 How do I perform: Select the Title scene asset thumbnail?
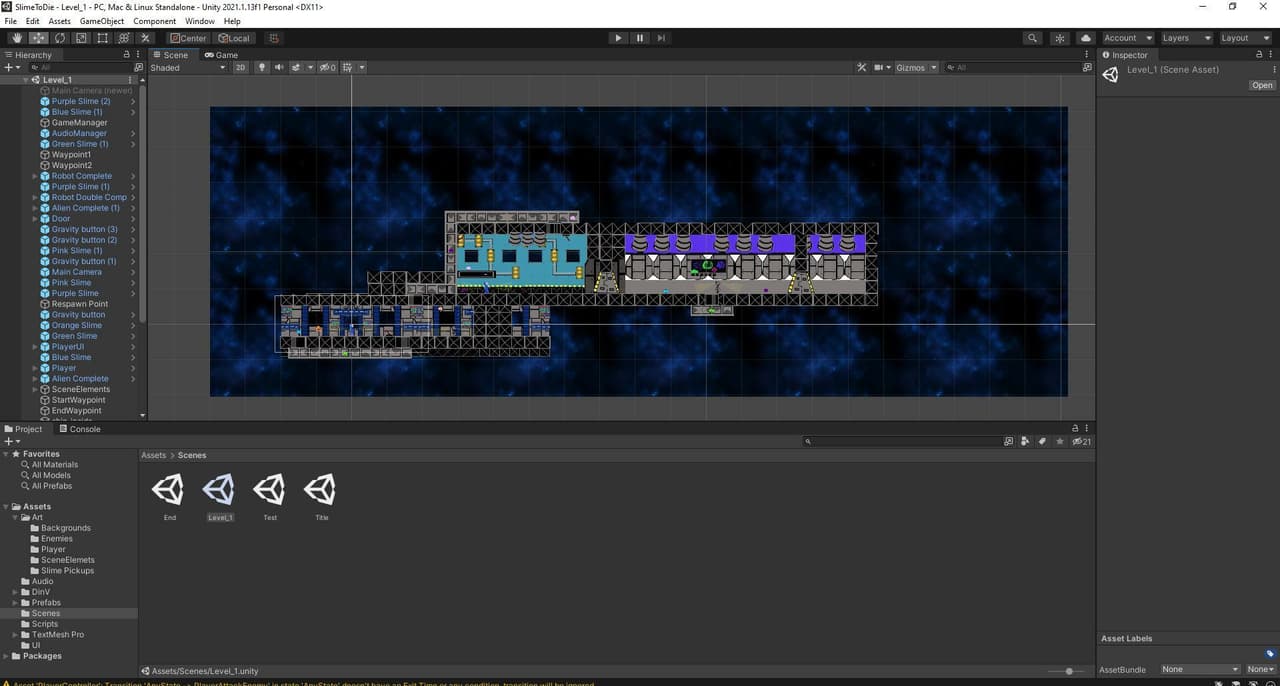321,489
